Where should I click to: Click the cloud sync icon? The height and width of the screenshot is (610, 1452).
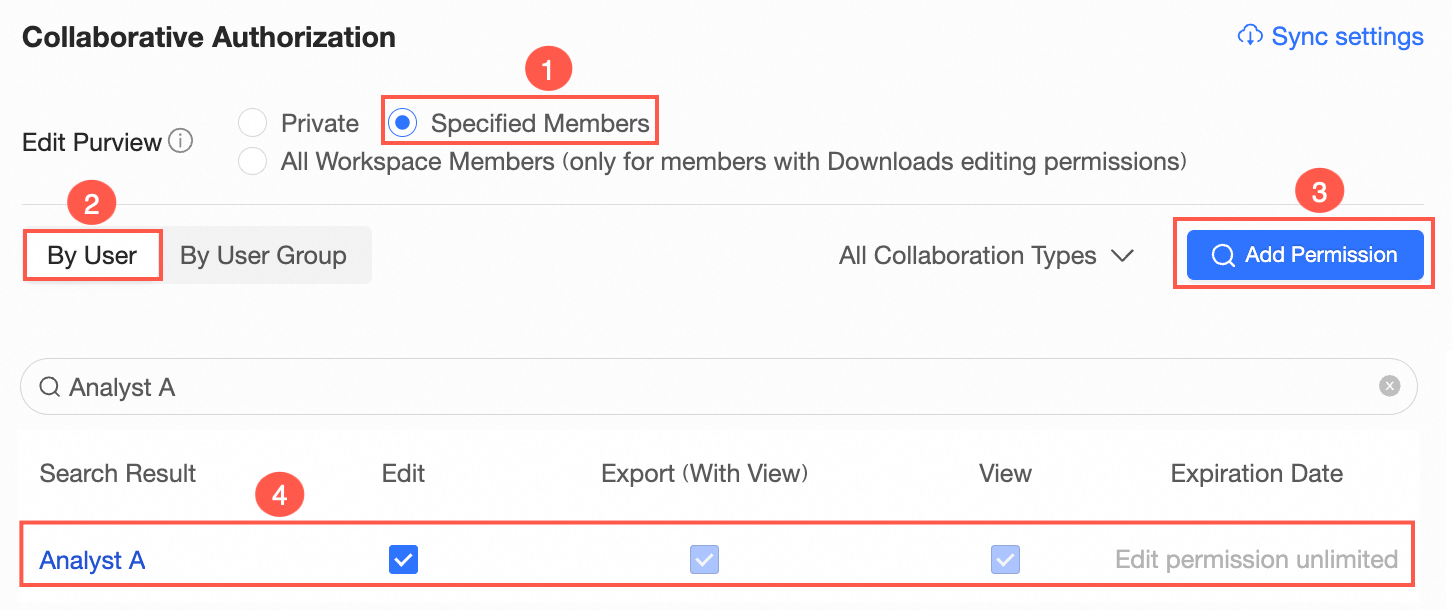[x=1250, y=37]
